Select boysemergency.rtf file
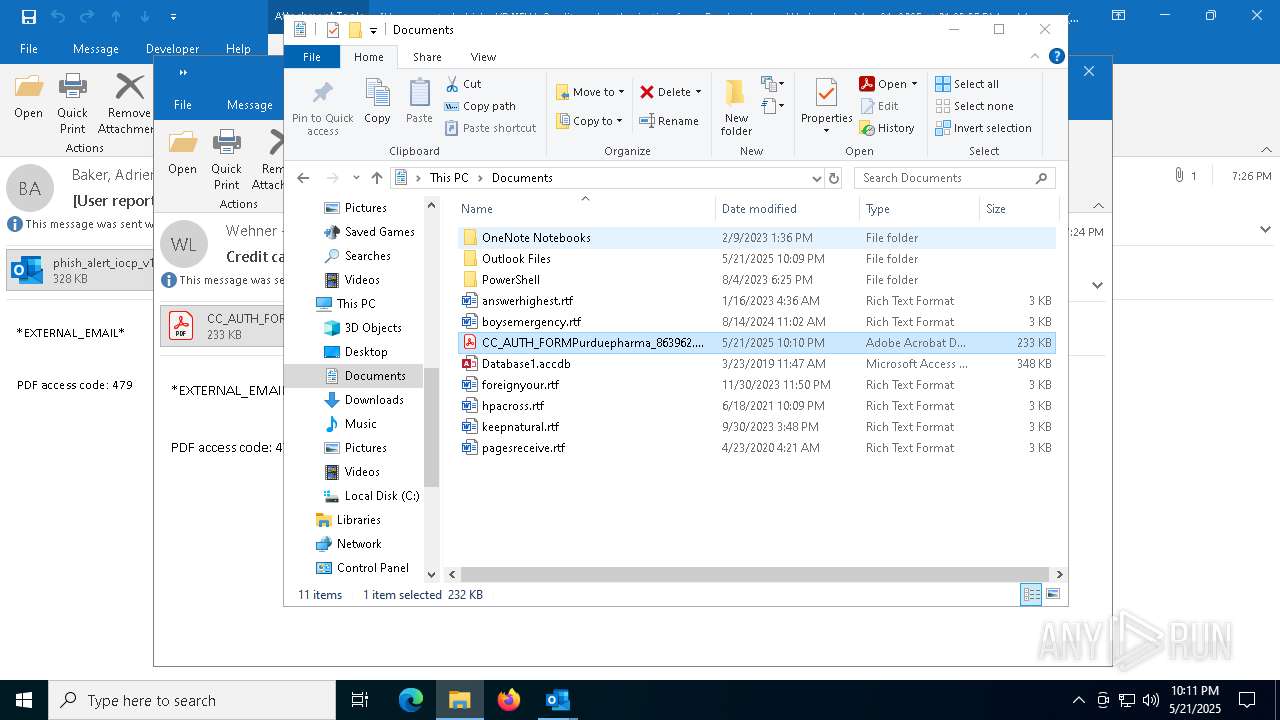Image resolution: width=1280 pixels, height=720 pixels. pos(756,322)
